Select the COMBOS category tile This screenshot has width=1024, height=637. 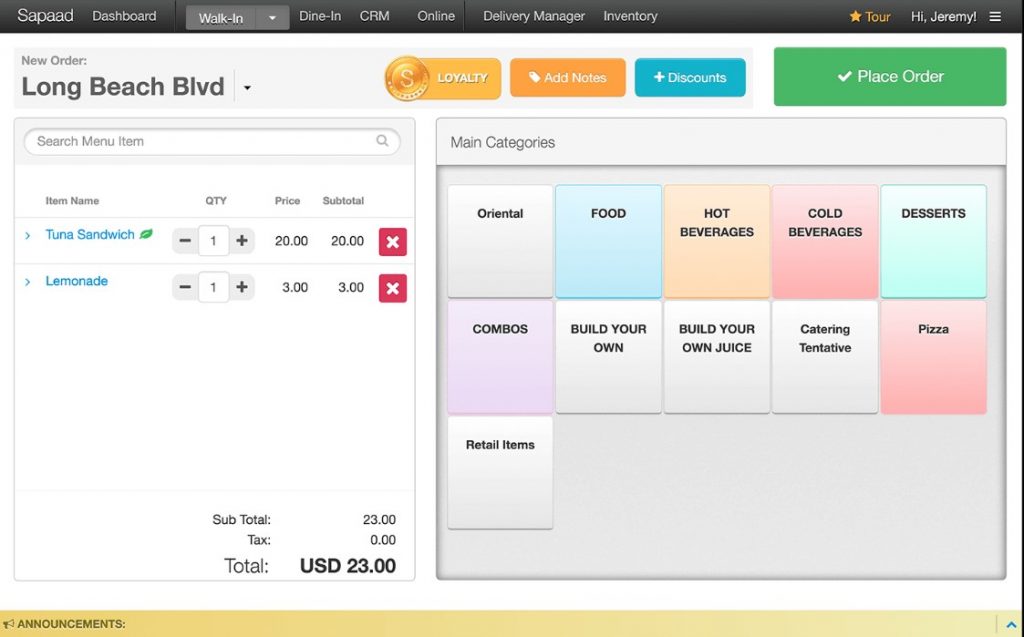tap(500, 357)
